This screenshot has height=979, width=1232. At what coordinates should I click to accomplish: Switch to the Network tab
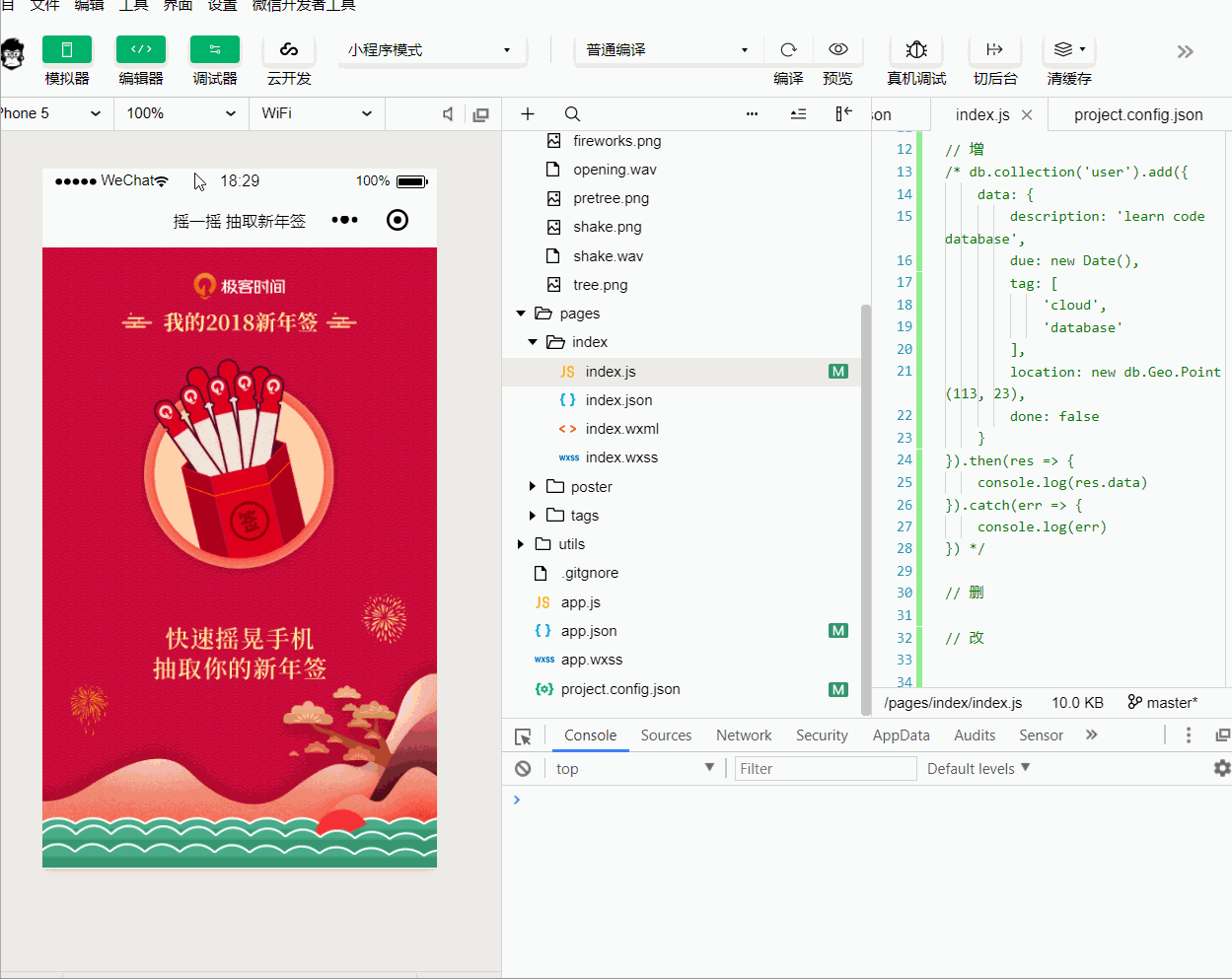coord(744,735)
